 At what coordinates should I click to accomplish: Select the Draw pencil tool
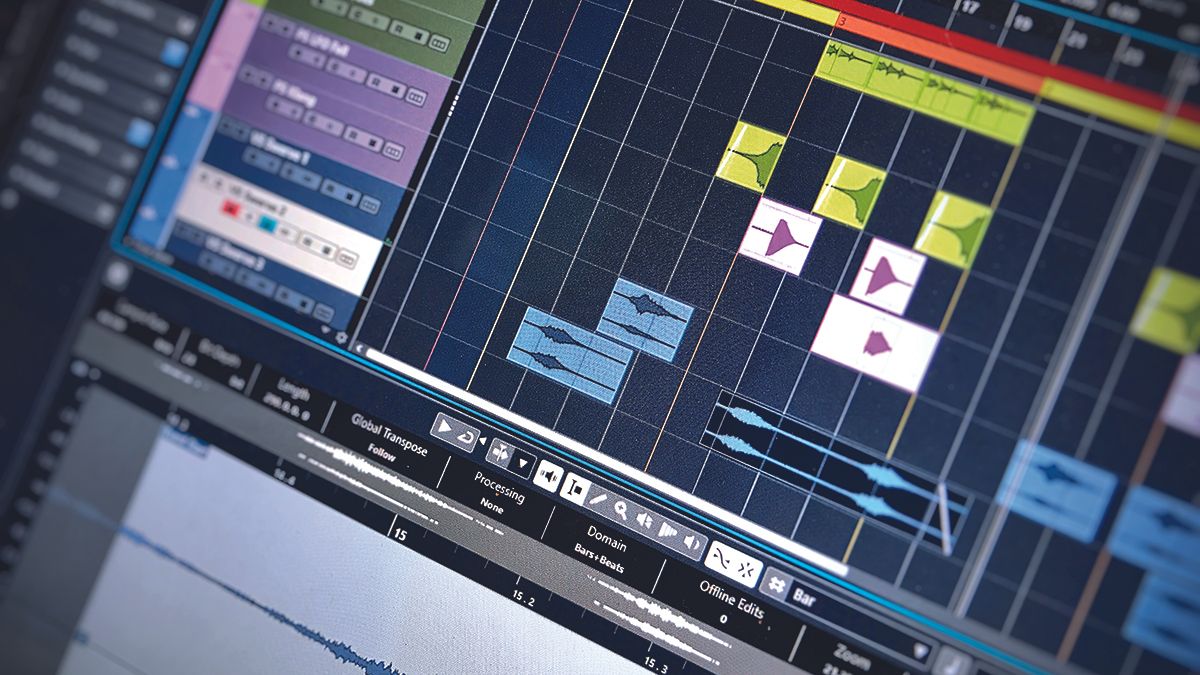[598, 499]
